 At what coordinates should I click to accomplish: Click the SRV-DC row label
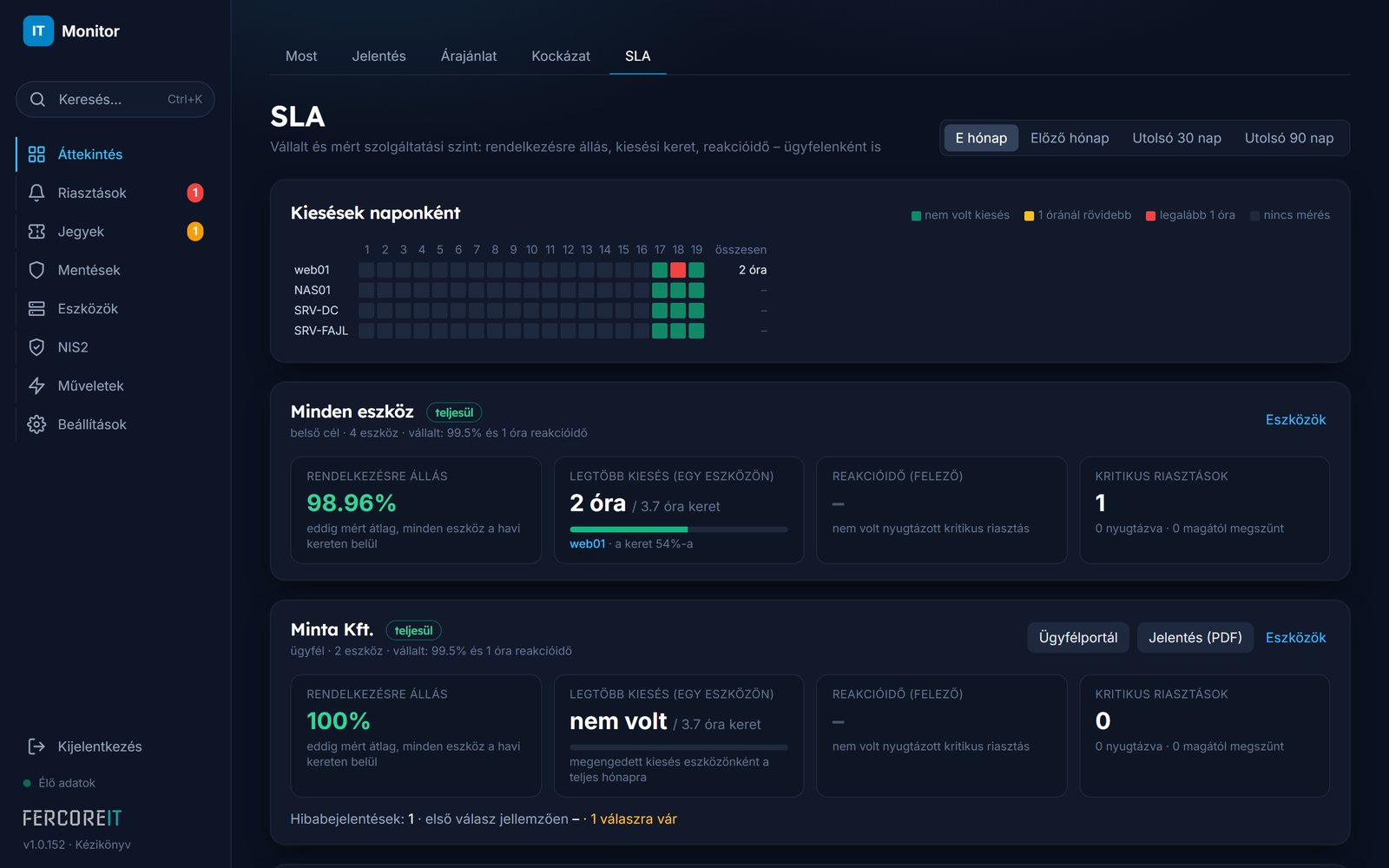coord(316,311)
